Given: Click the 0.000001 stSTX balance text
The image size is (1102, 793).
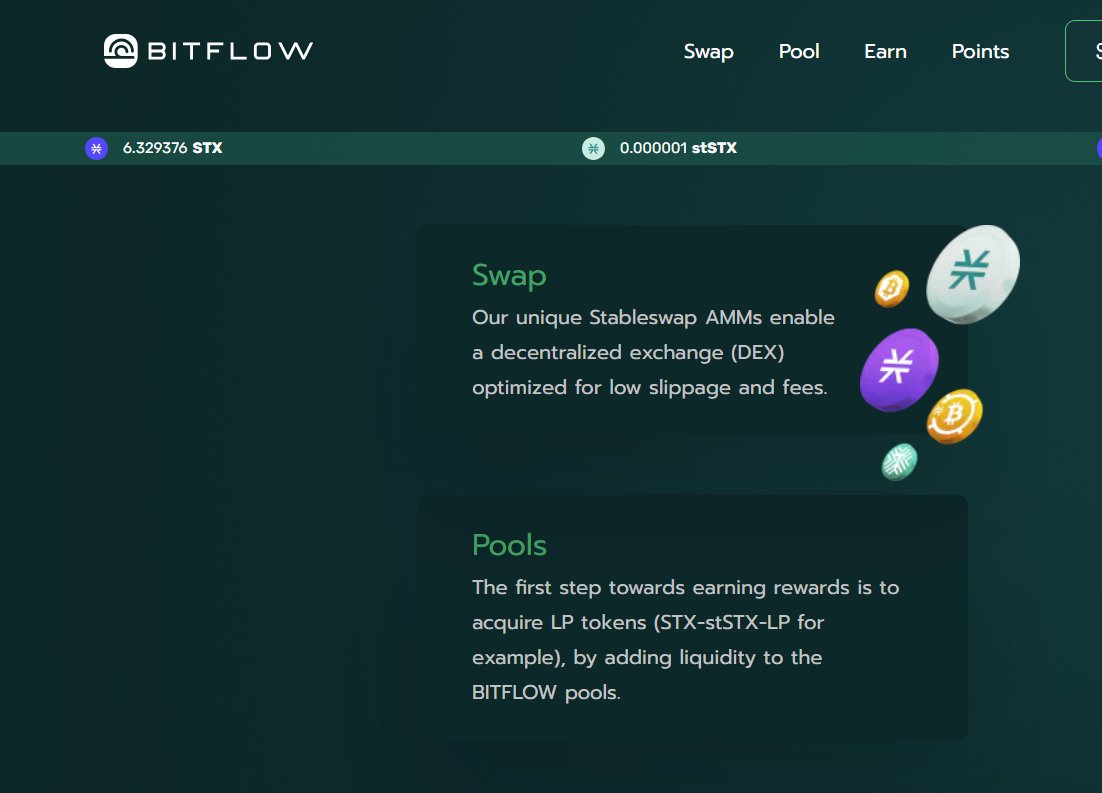Looking at the screenshot, I should (678, 148).
